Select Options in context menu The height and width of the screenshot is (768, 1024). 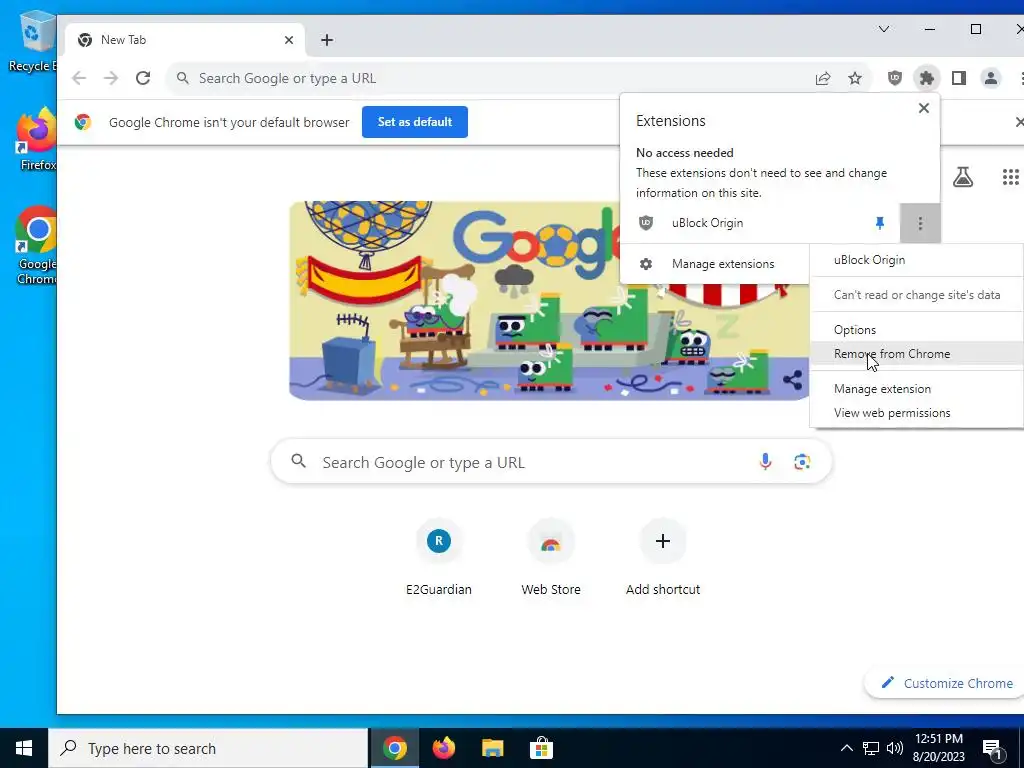(x=916, y=330)
